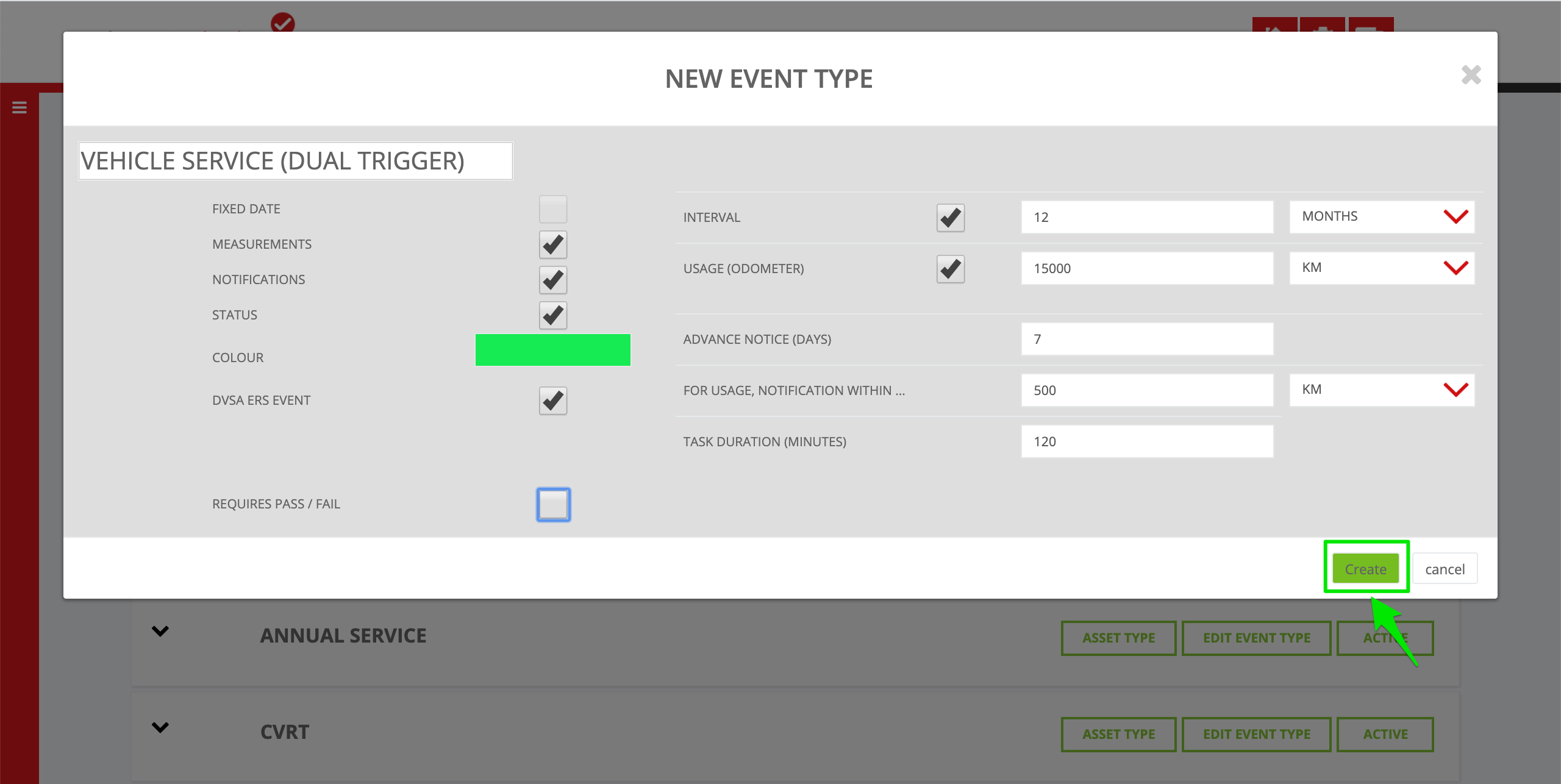The height and width of the screenshot is (784, 1561).
Task: Enable the Requires Pass / Fail checkbox
Action: point(554,505)
